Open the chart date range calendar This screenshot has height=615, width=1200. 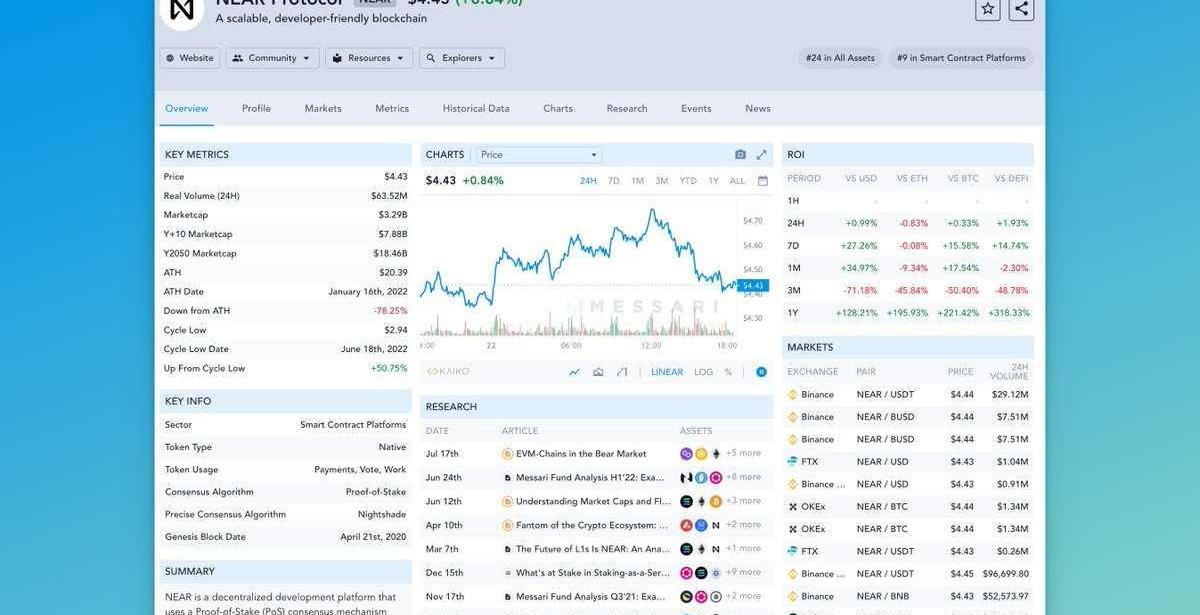pyautogui.click(x=763, y=181)
